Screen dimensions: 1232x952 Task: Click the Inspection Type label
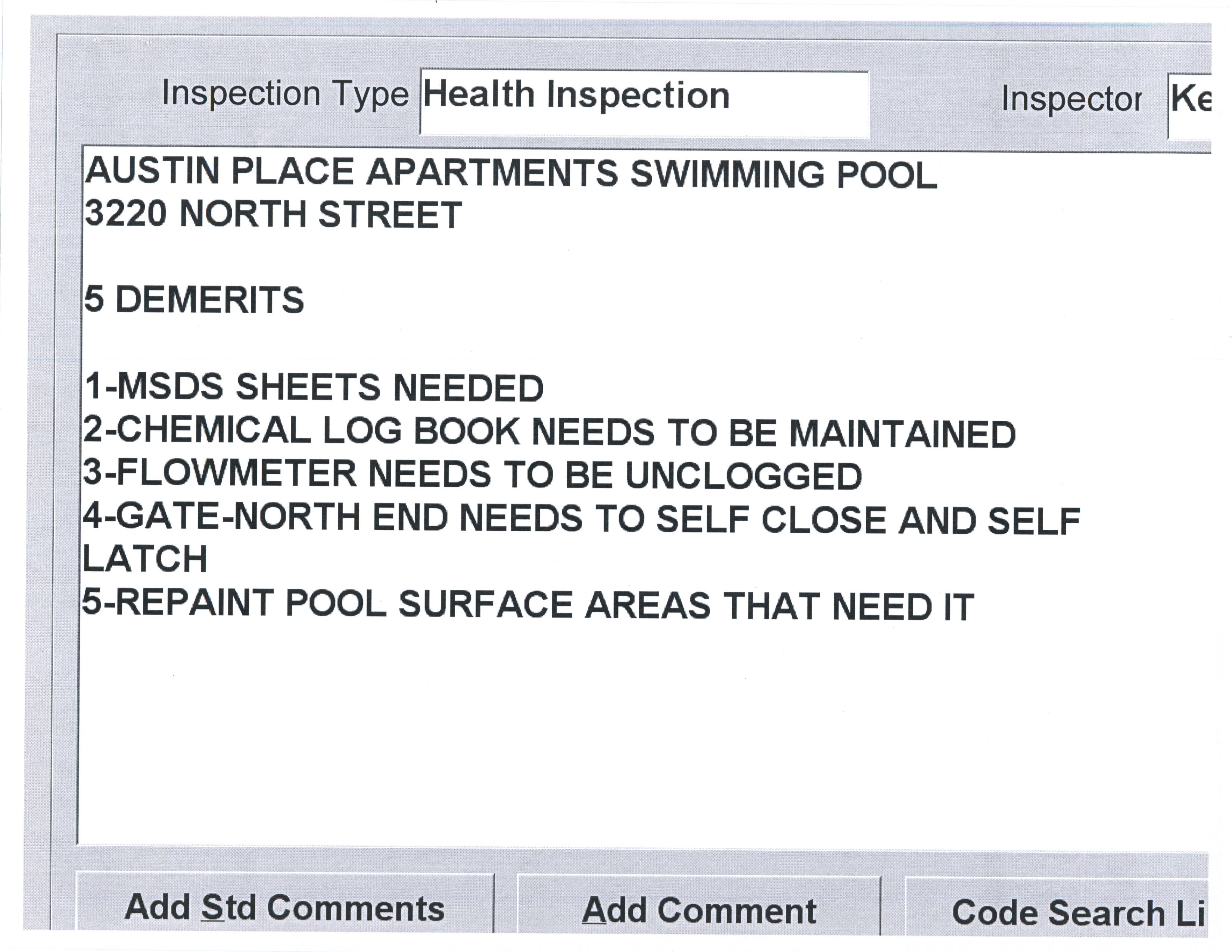[x=285, y=94]
